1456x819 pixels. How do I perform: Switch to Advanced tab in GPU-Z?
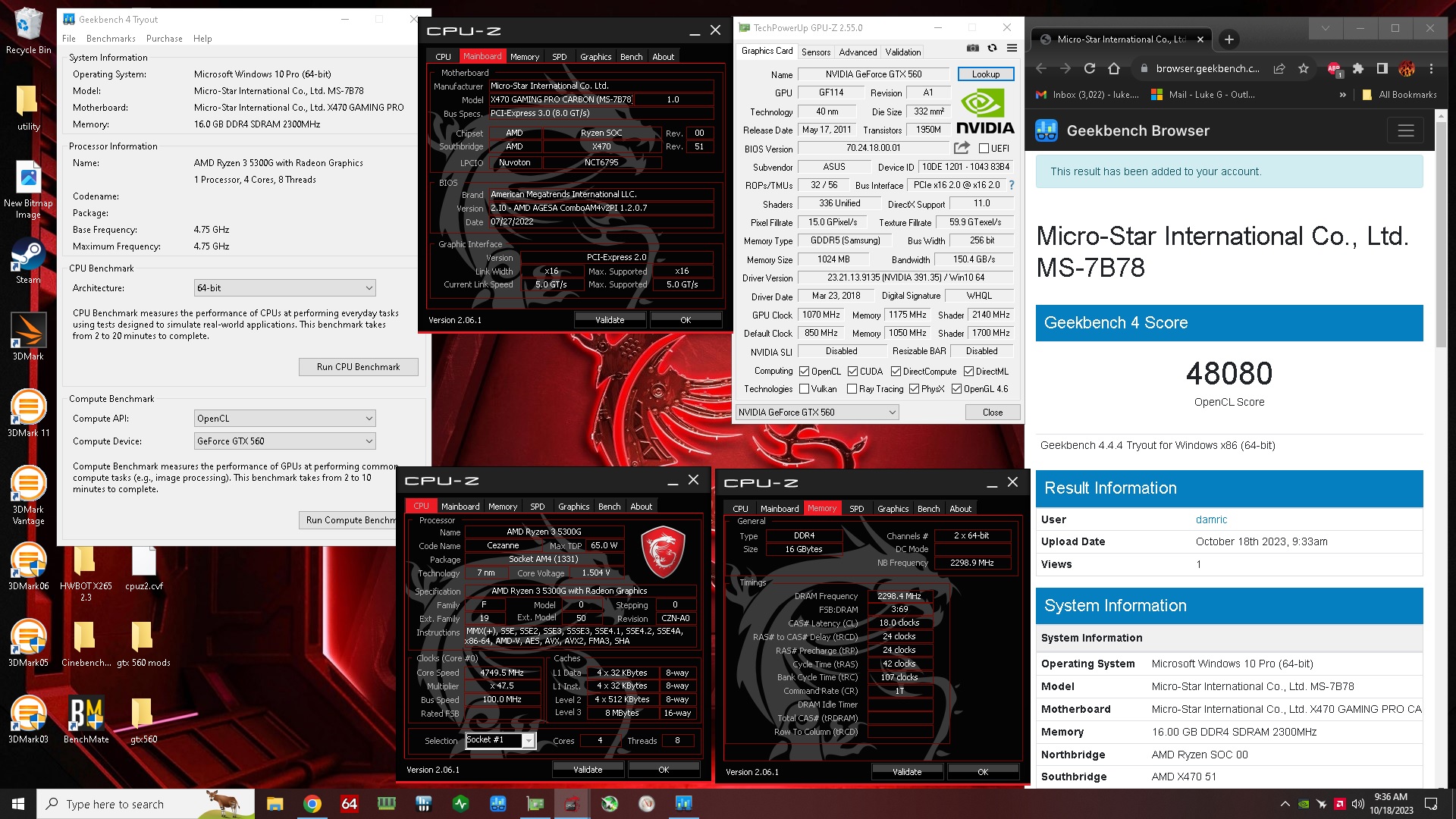tap(858, 52)
